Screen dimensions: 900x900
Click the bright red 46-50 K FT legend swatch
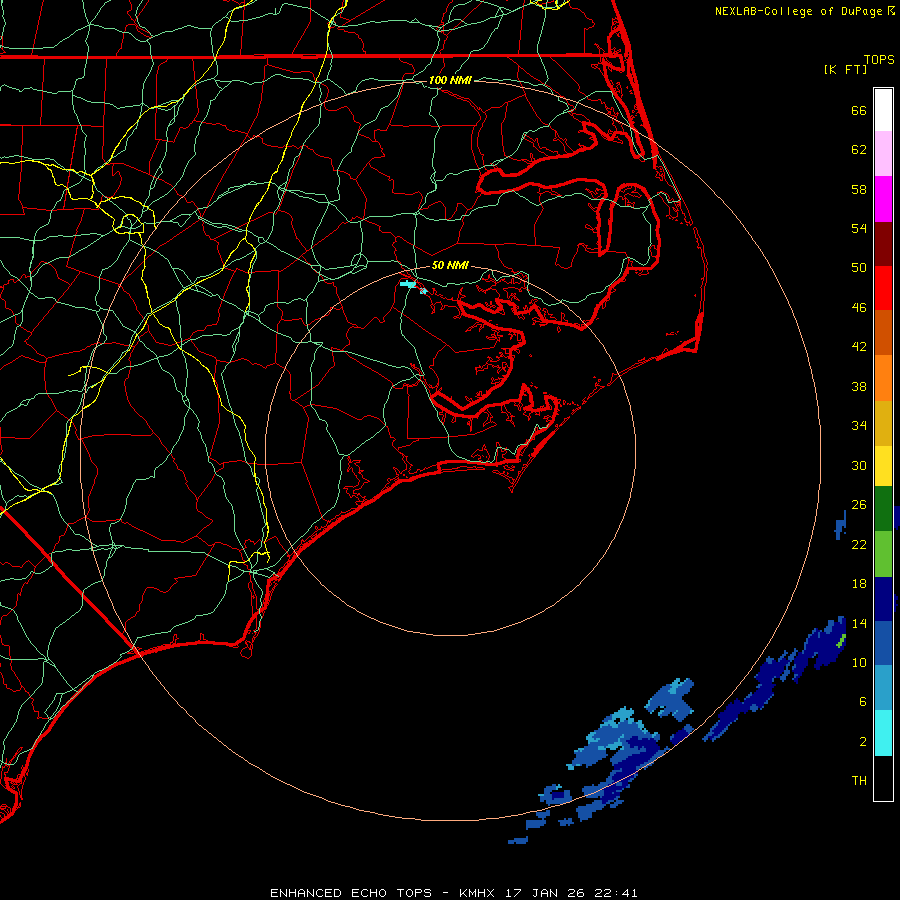click(883, 288)
